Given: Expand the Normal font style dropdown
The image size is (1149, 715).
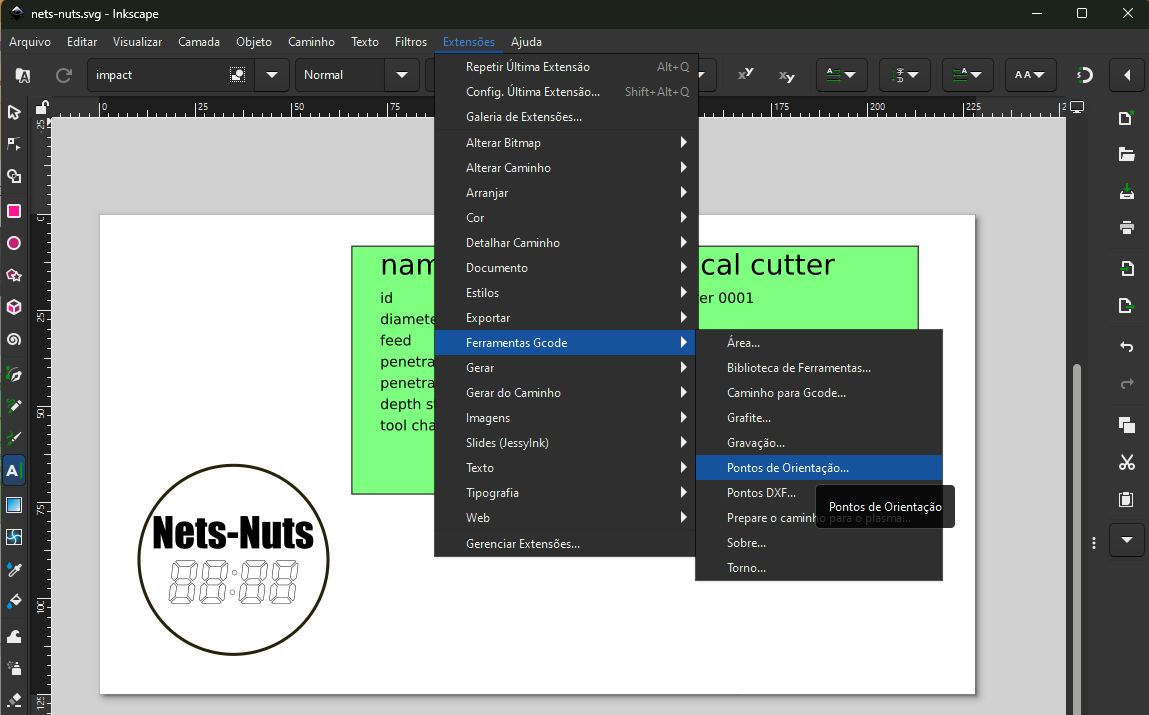Looking at the screenshot, I should [x=402, y=75].
